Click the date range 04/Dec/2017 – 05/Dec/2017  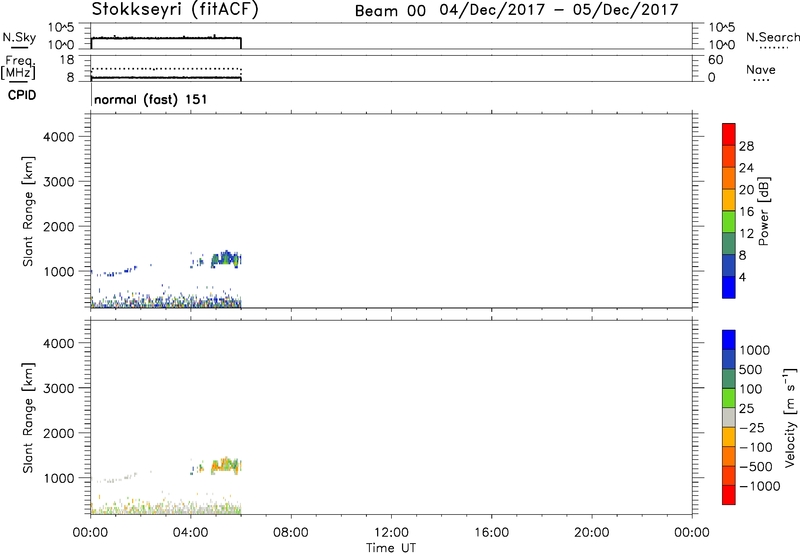[x=559, y=10]
